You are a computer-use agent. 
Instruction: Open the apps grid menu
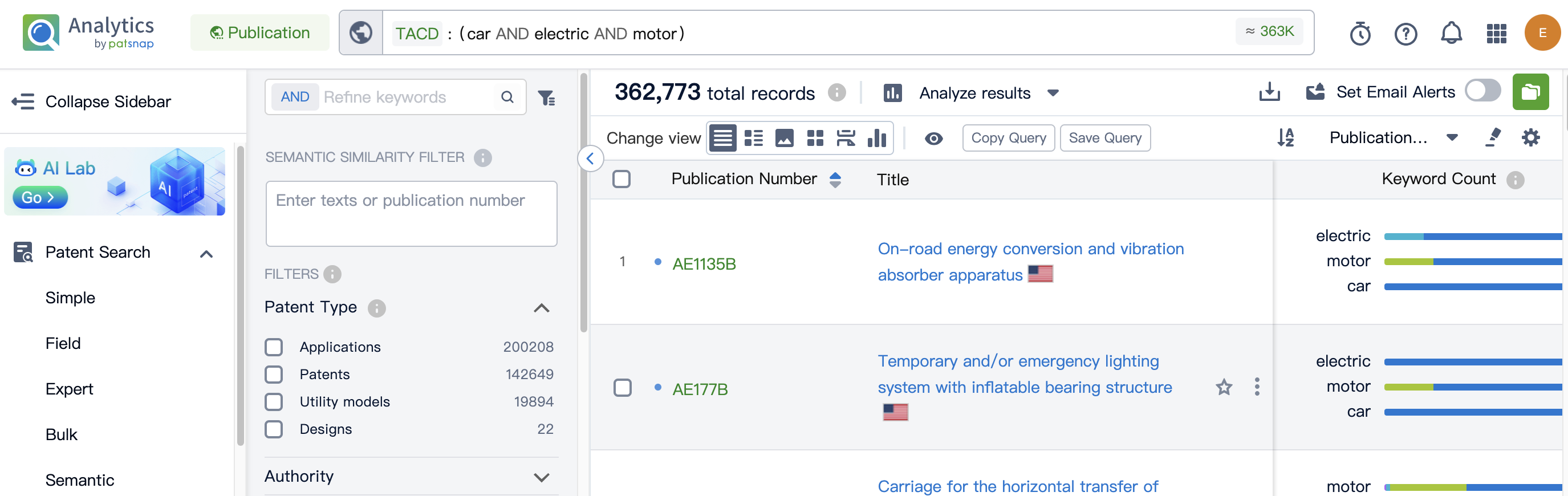coord(1496,34)
